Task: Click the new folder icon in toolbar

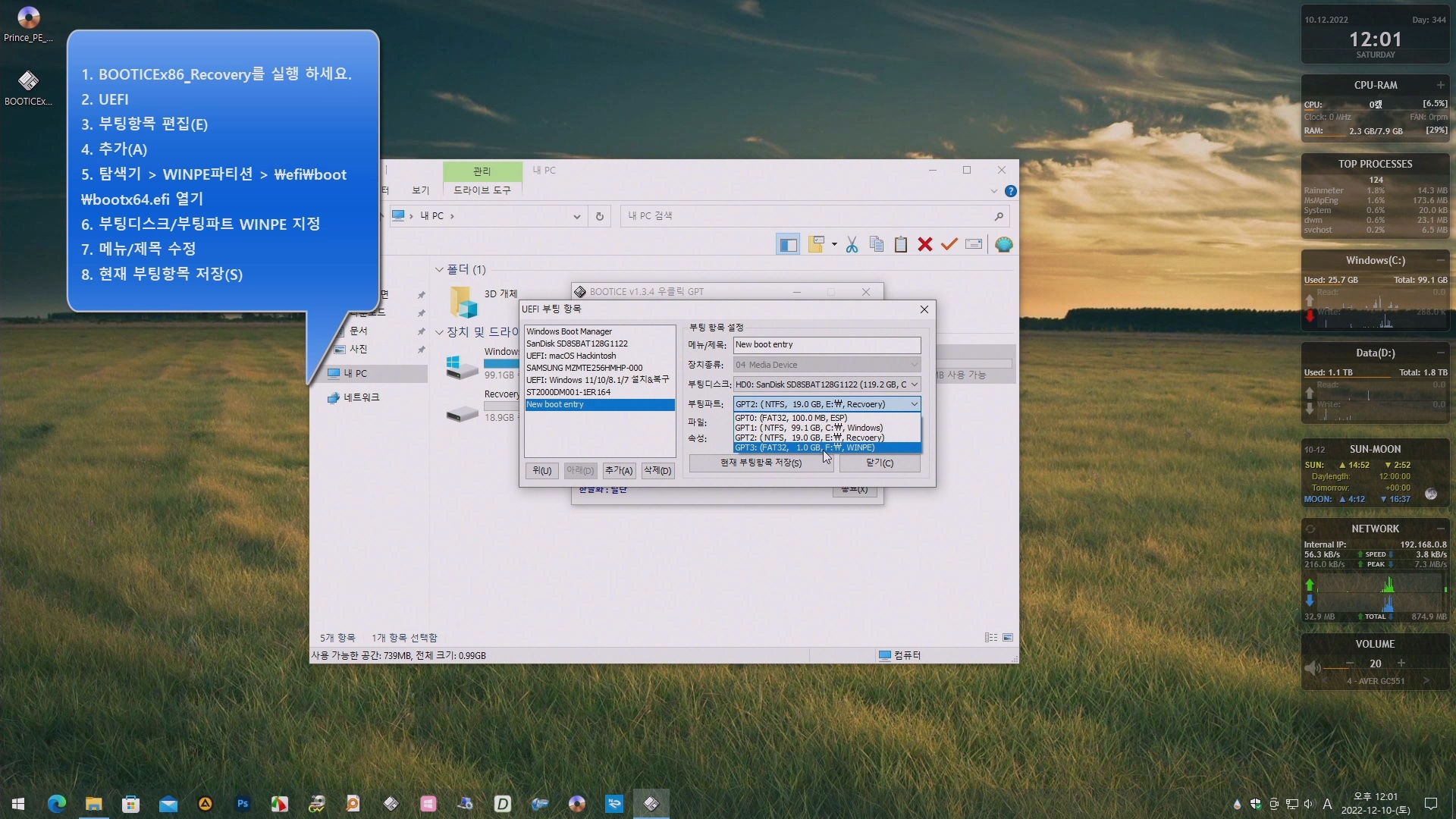Action: (x=817, y=244)
